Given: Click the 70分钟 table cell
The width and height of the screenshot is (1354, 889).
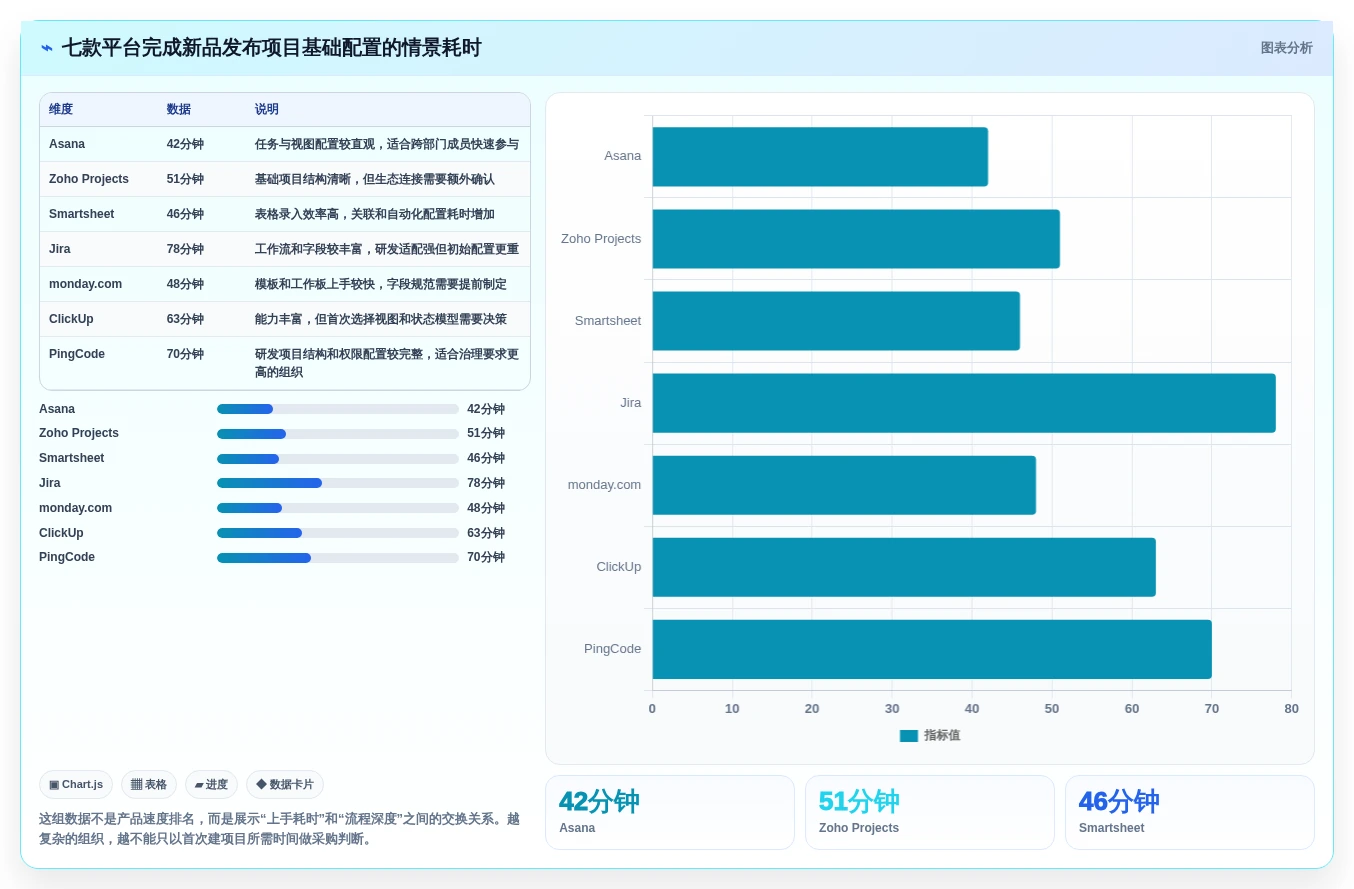Looking at the screenshot, I should pos(185,354).
